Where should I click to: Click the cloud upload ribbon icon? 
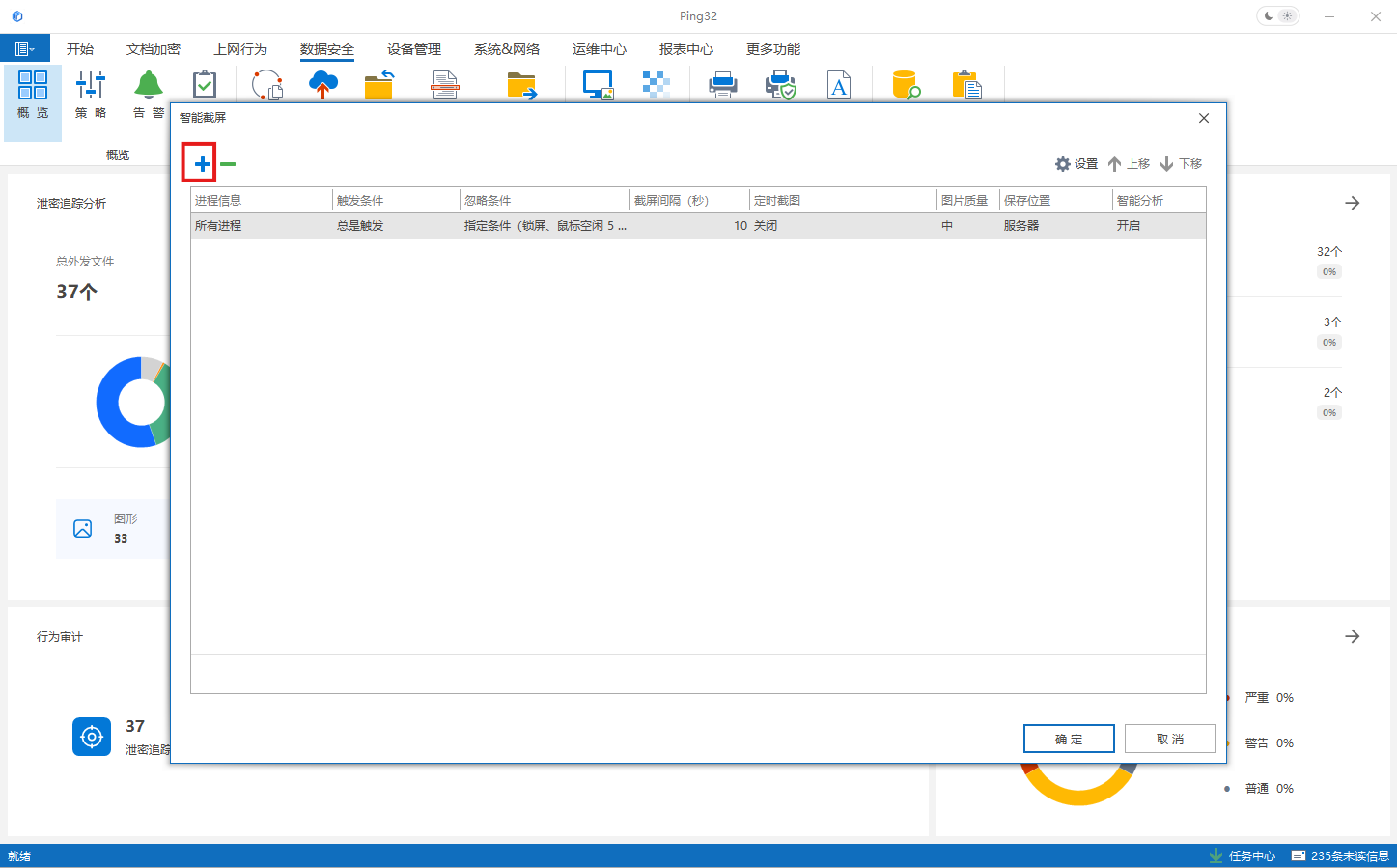(x=323, y=85)
